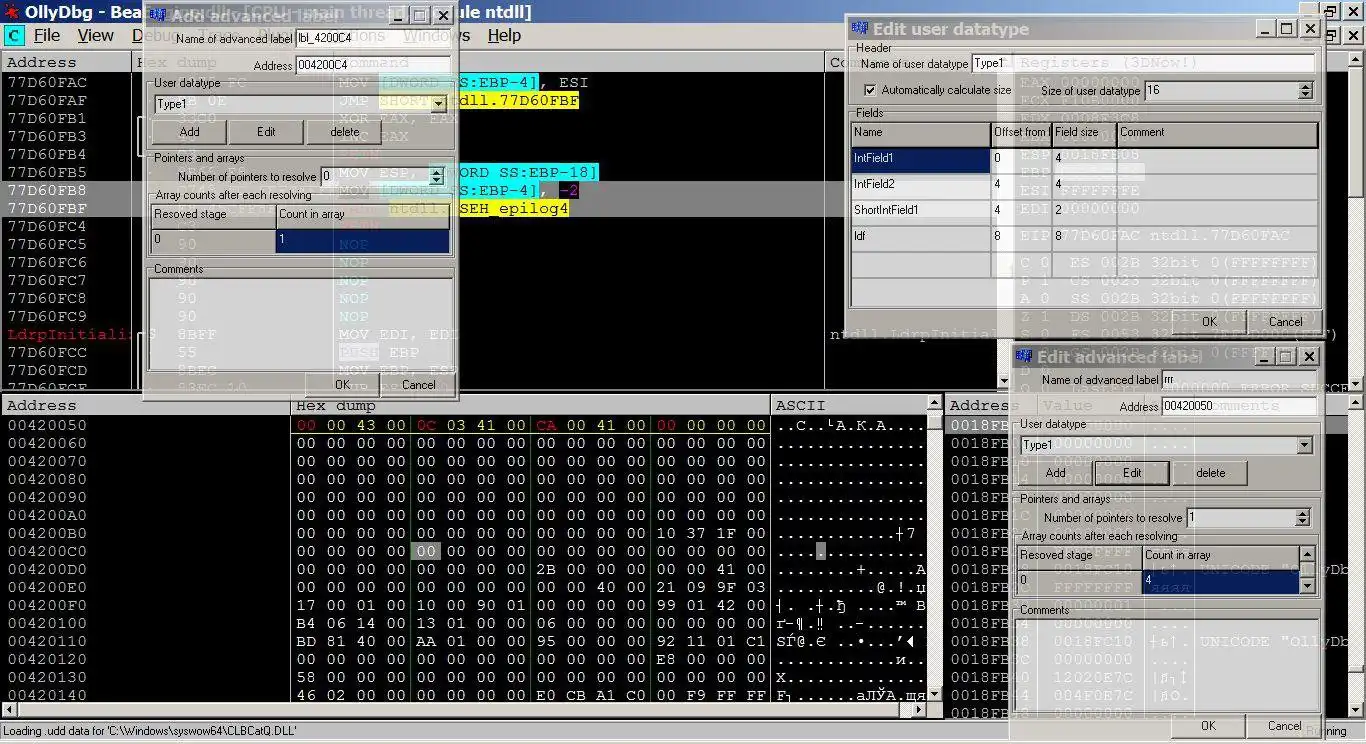The image size is (1366, 744).
Task: Cancel the Edit user datatype dialog
Action: 1285,322
